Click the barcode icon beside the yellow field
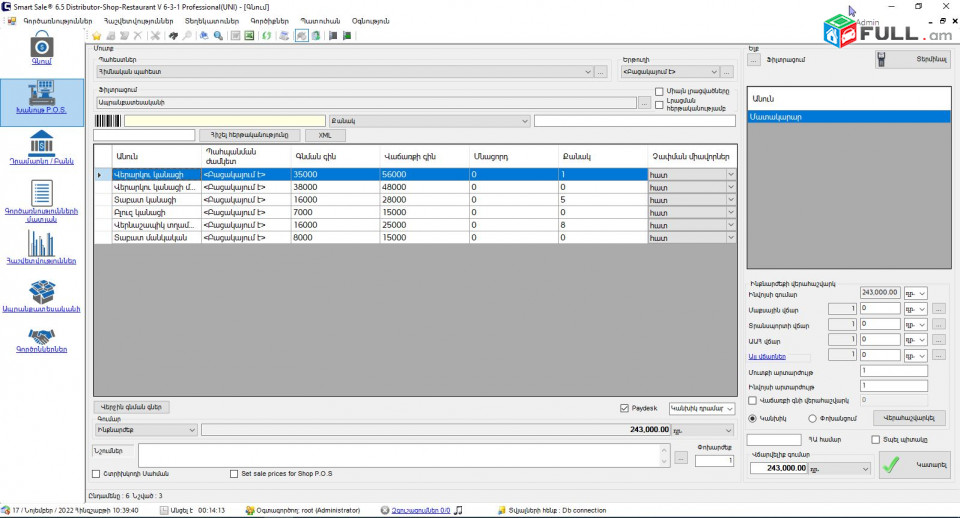Screen dimensions: 960x518 tap(108, 121)
